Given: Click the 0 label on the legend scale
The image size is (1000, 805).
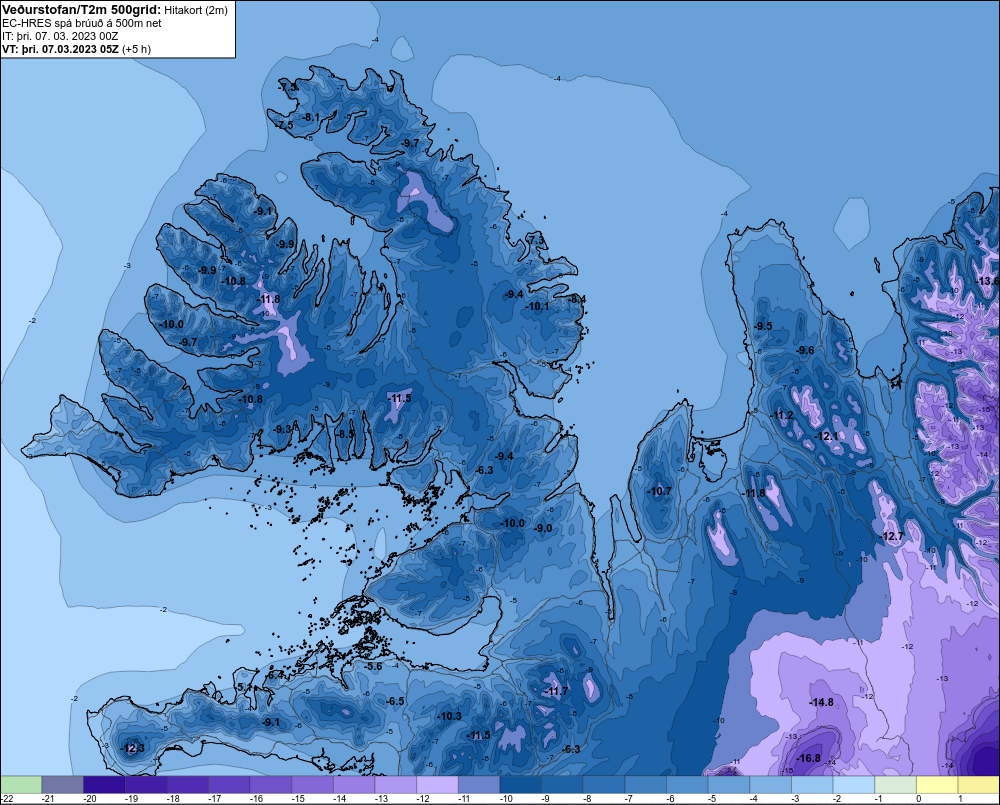Looking at the screenshot, I should [918, 799].
